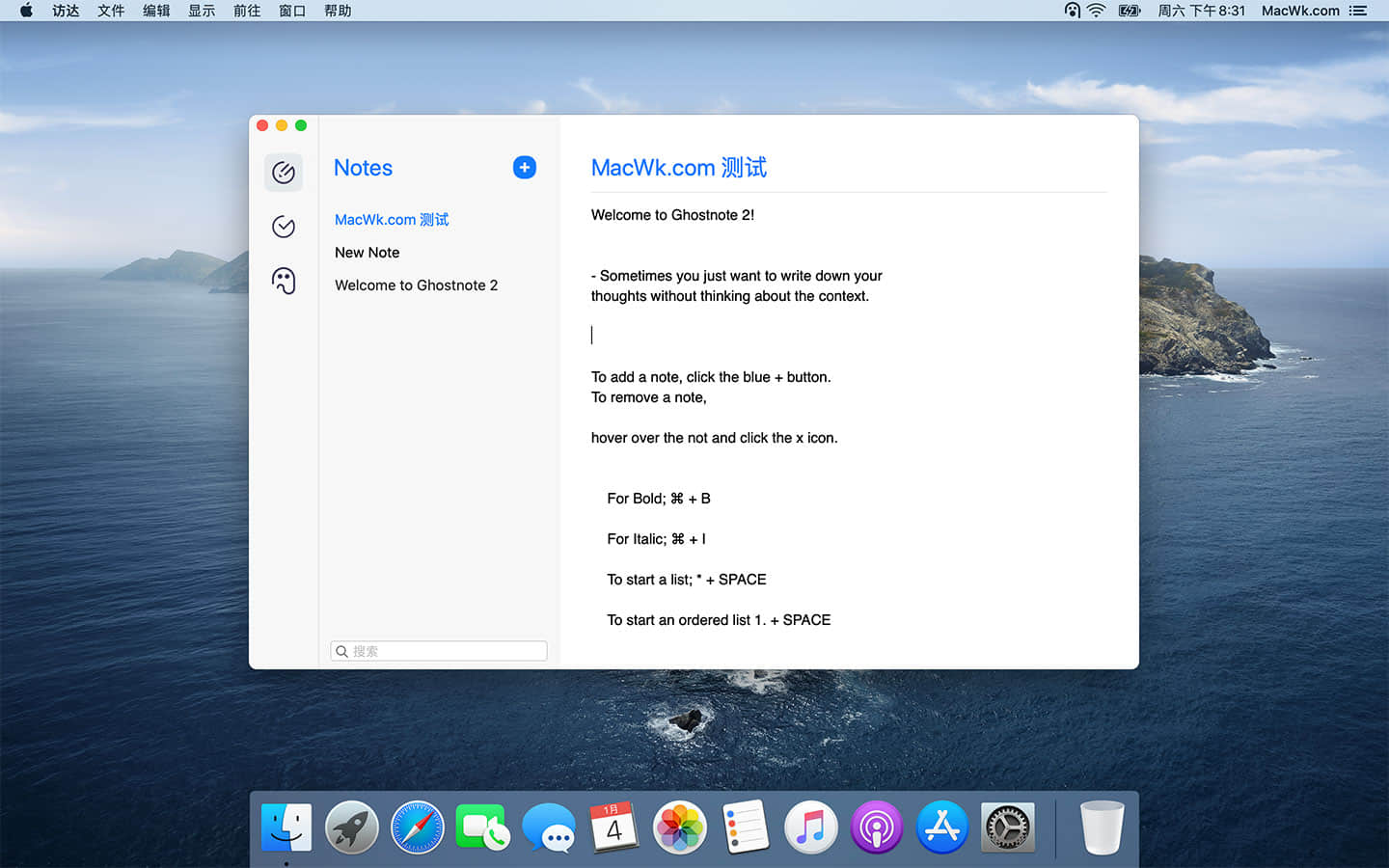Screen dimensions: 1389x868
Task: Select the Notes pencil icon in sidebar
Action: (x=283, y=172)
